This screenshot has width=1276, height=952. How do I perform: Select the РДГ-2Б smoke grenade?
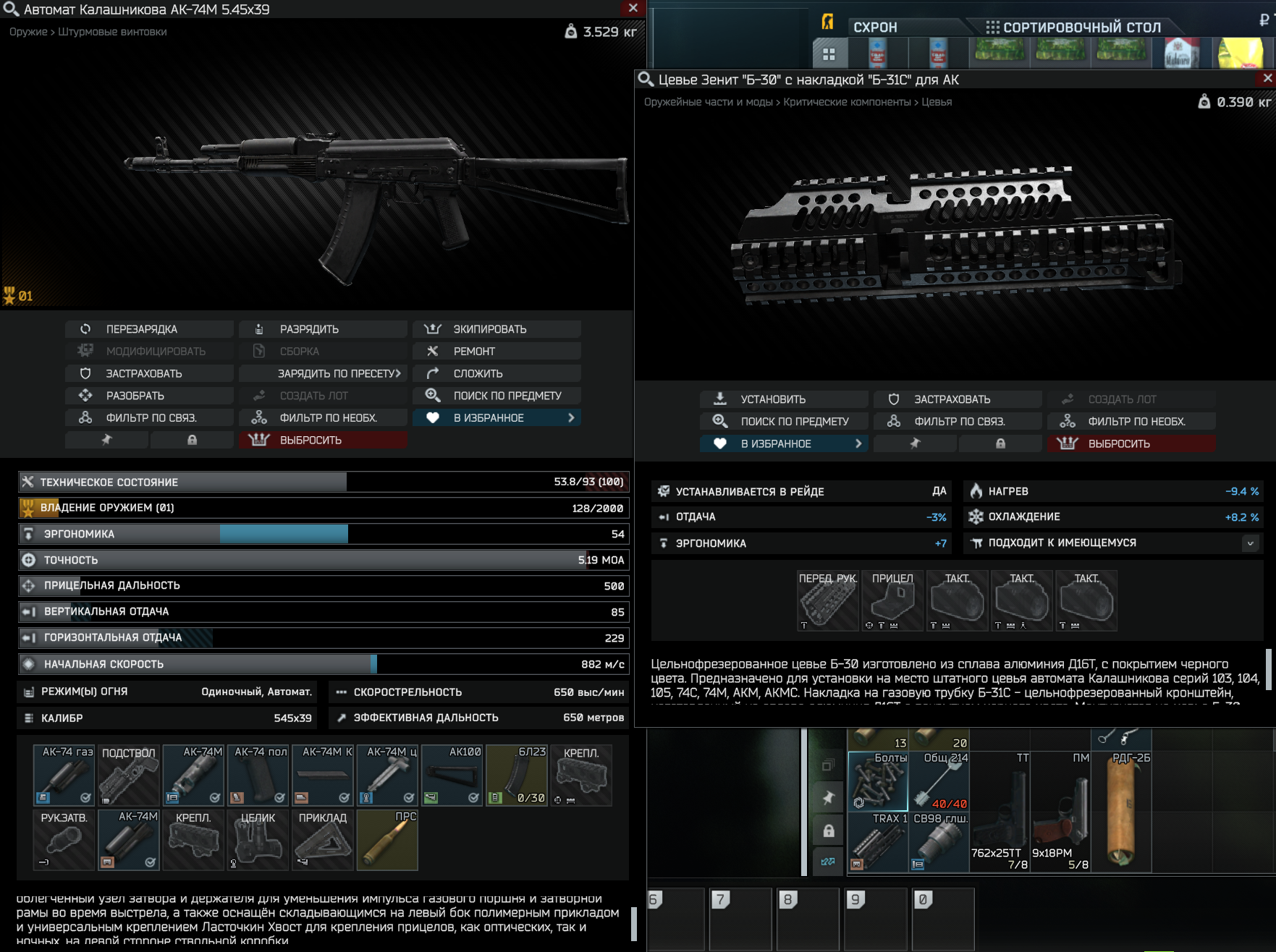click(1121, 811)
